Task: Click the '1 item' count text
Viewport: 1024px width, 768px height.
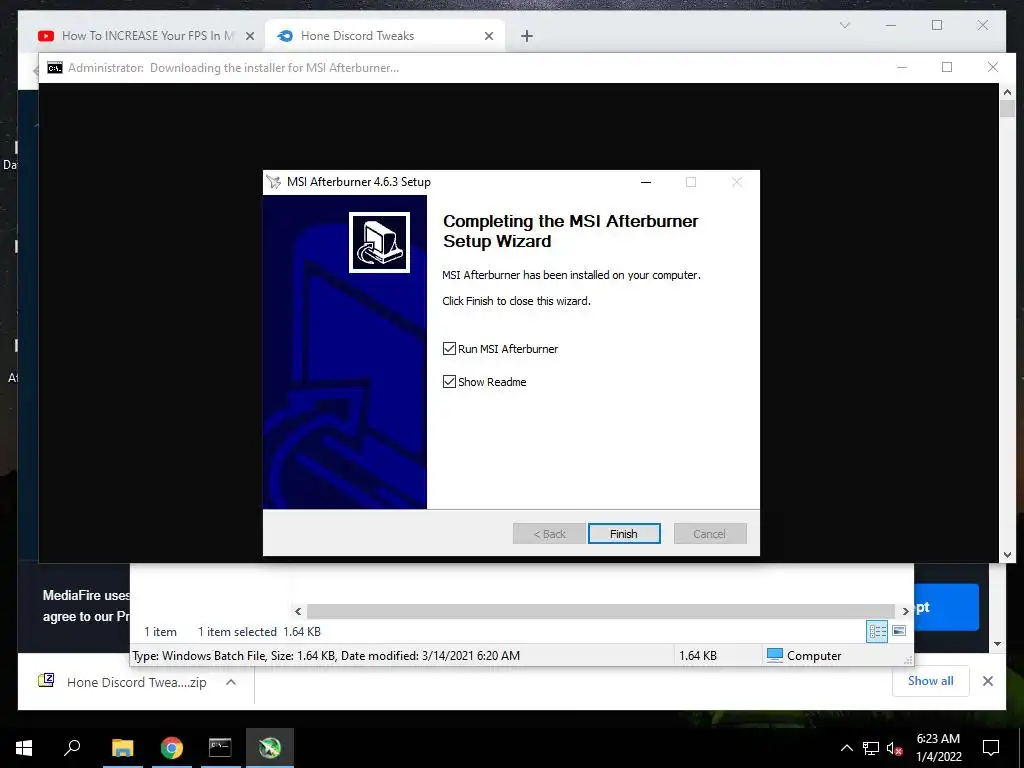Action: 160,632
